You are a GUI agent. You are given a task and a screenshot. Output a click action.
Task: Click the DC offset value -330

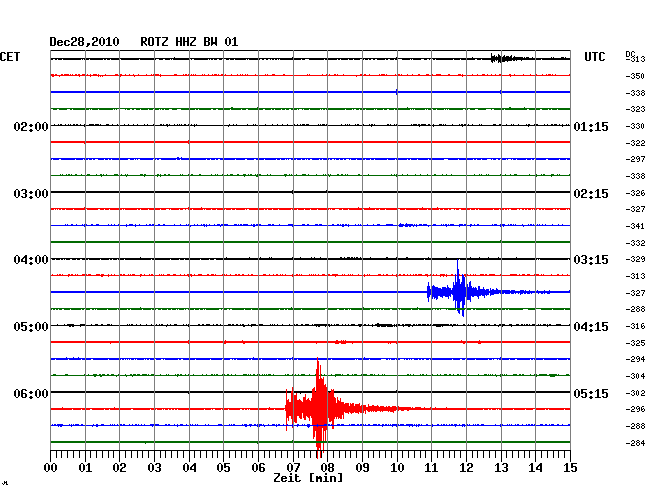[x=635, y=126]
